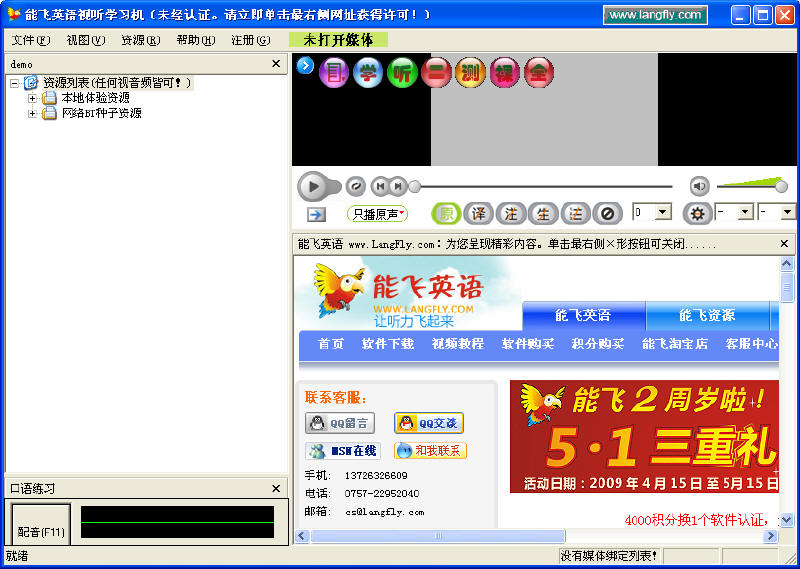Click the red 二 mode ball
Viewport: 800px width, 569px height.
pos(436,73)
